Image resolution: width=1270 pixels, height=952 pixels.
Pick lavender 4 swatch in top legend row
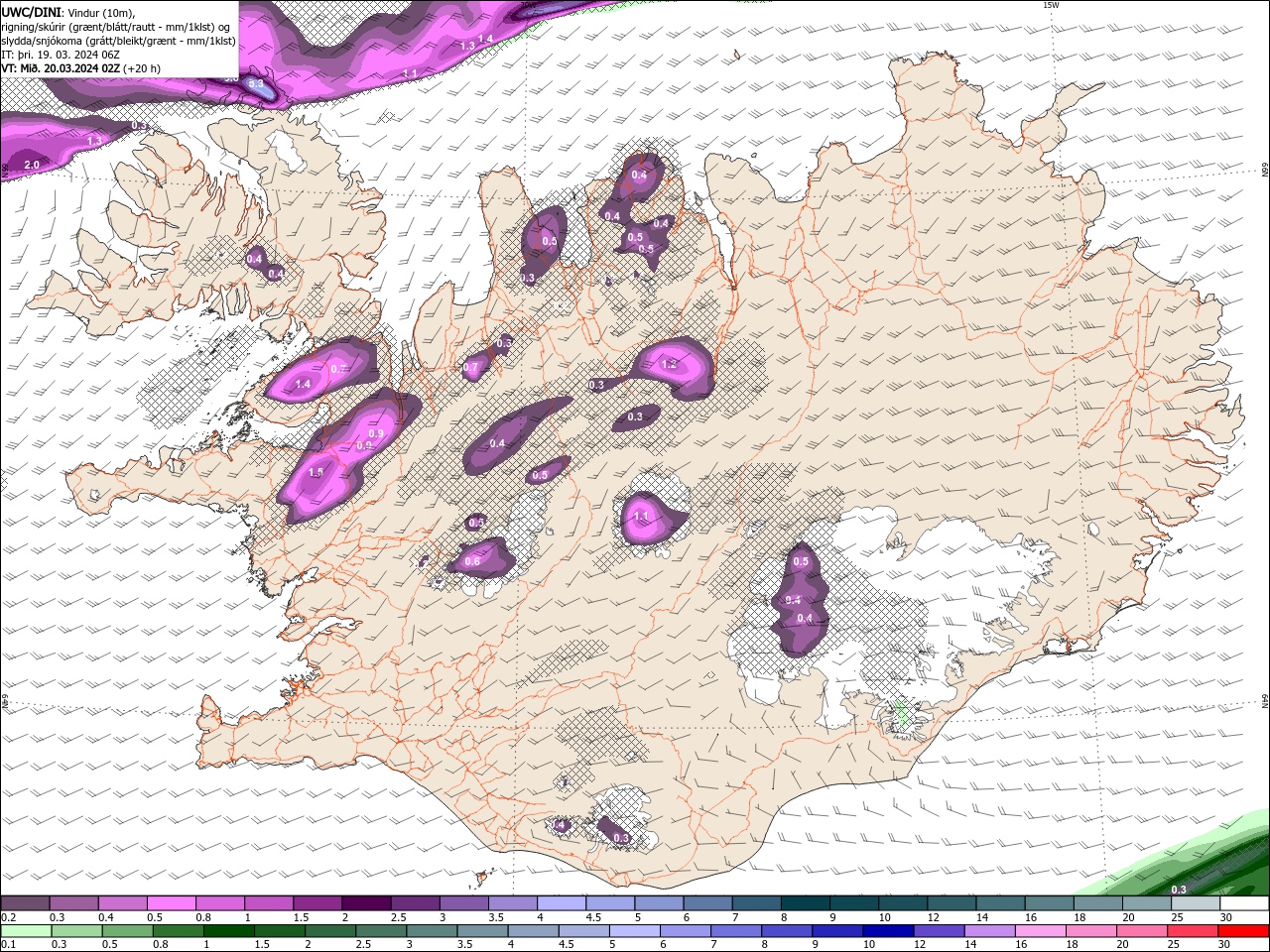[561, 903]
